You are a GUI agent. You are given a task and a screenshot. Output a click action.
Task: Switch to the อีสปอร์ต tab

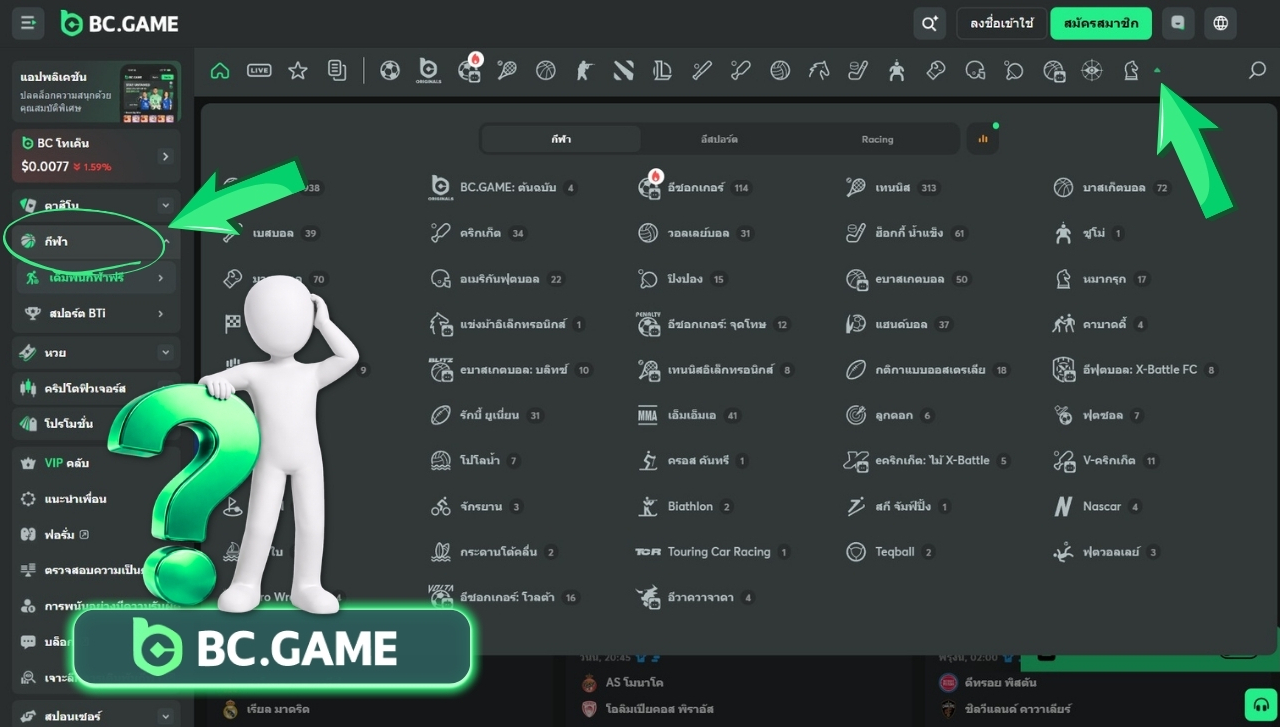pyautogui.click(x=719, y=139)
